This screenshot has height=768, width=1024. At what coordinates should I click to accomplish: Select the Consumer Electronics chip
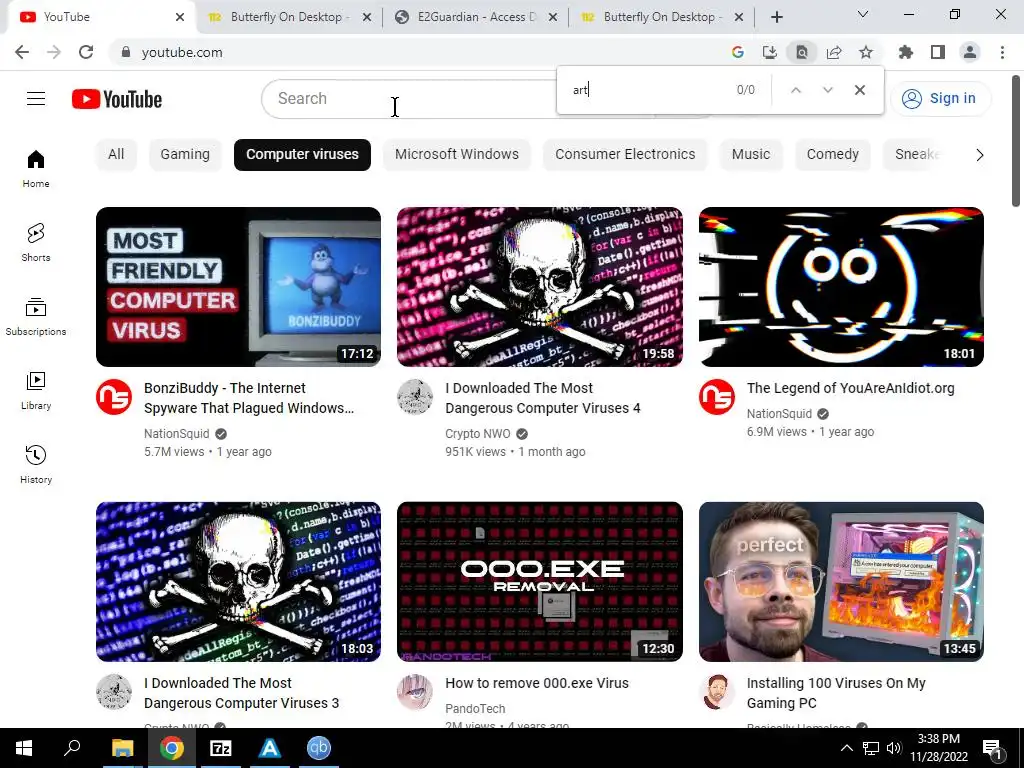(x=625, y=155)
